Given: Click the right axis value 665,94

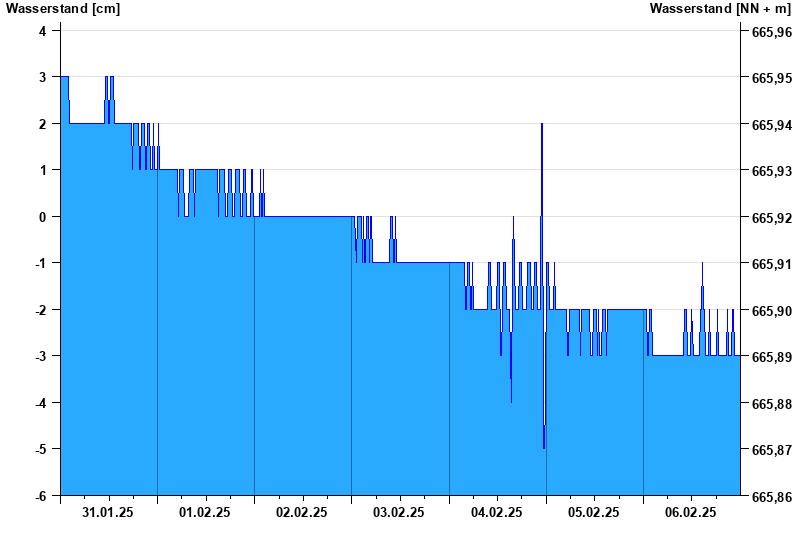Looking at the screenshot, I should click(771, 125).
